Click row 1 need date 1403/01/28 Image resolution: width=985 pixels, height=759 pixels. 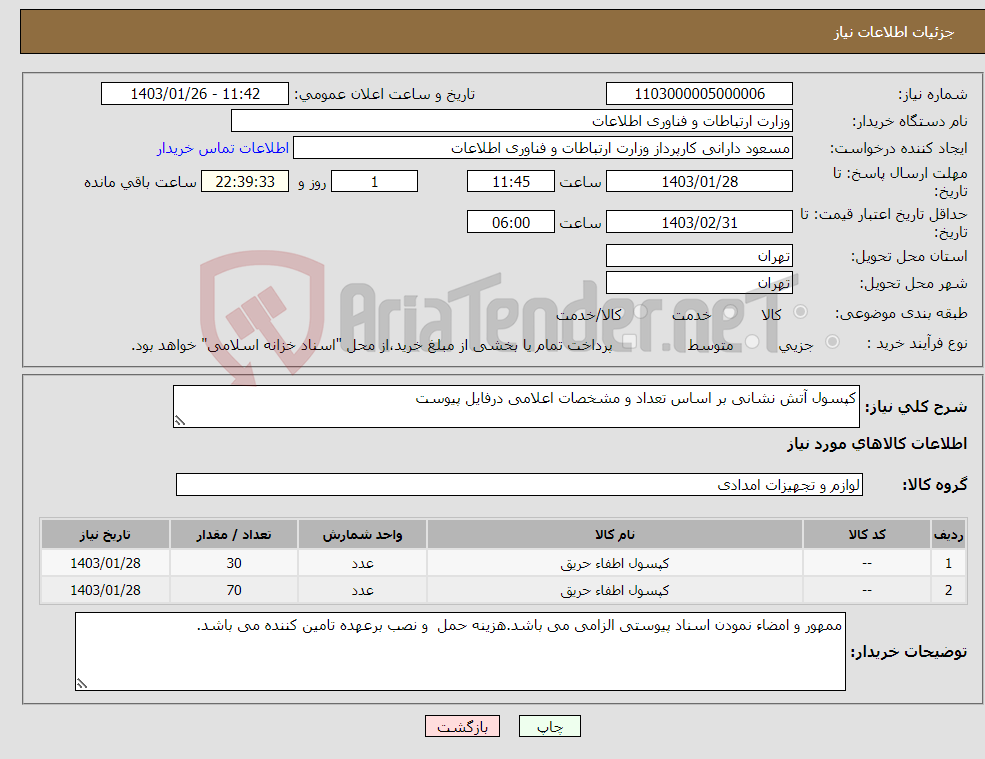click(x=106, y=564)
